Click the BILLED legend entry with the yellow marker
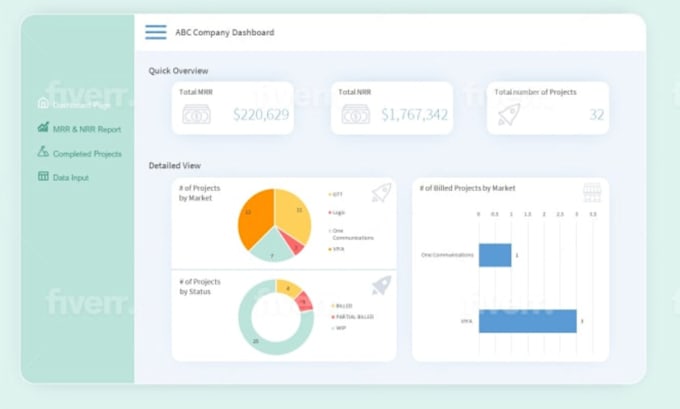680x409 pixels. point(342,306)
